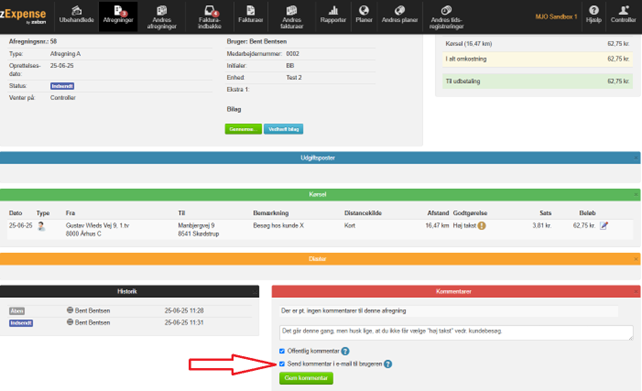This screenshot has width=642, height=391.
Task: Select the Til udbetaling total row
Action: pos(537,81)
